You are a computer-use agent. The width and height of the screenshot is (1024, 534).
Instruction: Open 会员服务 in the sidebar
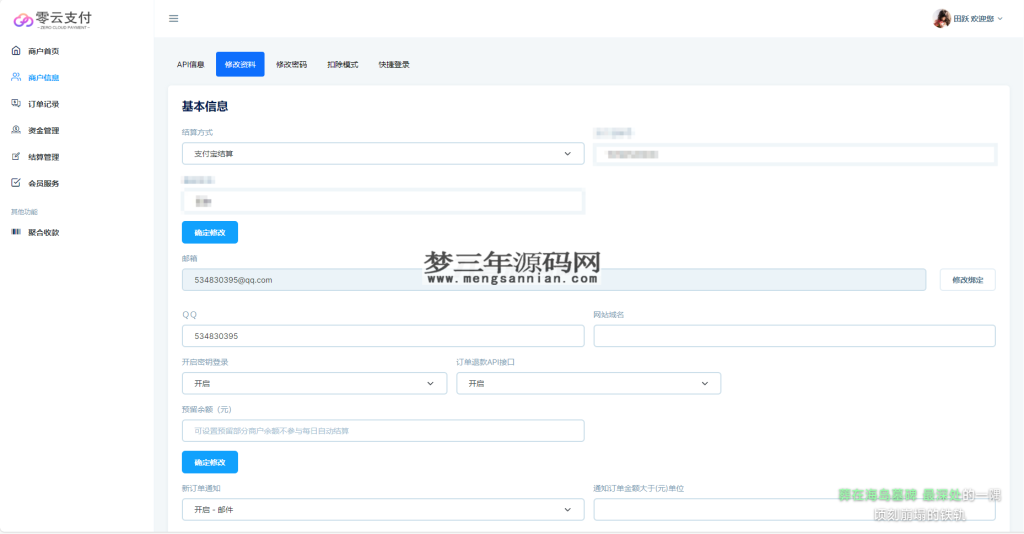[x=44, y=183]
